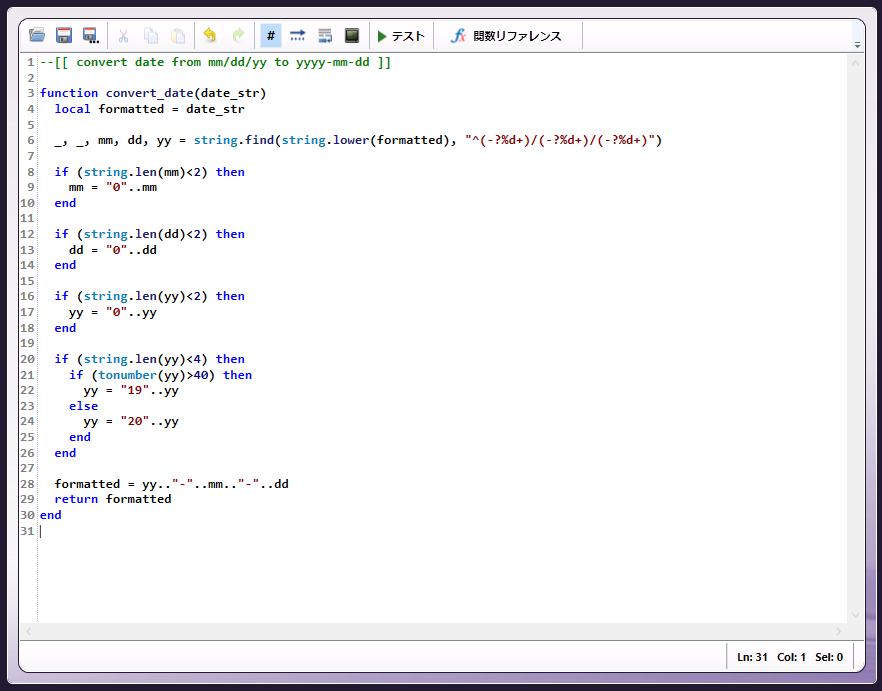882x691 pixels.
Task: Open the 関数リファレンス function reference
Action: [x=506, y=36]
